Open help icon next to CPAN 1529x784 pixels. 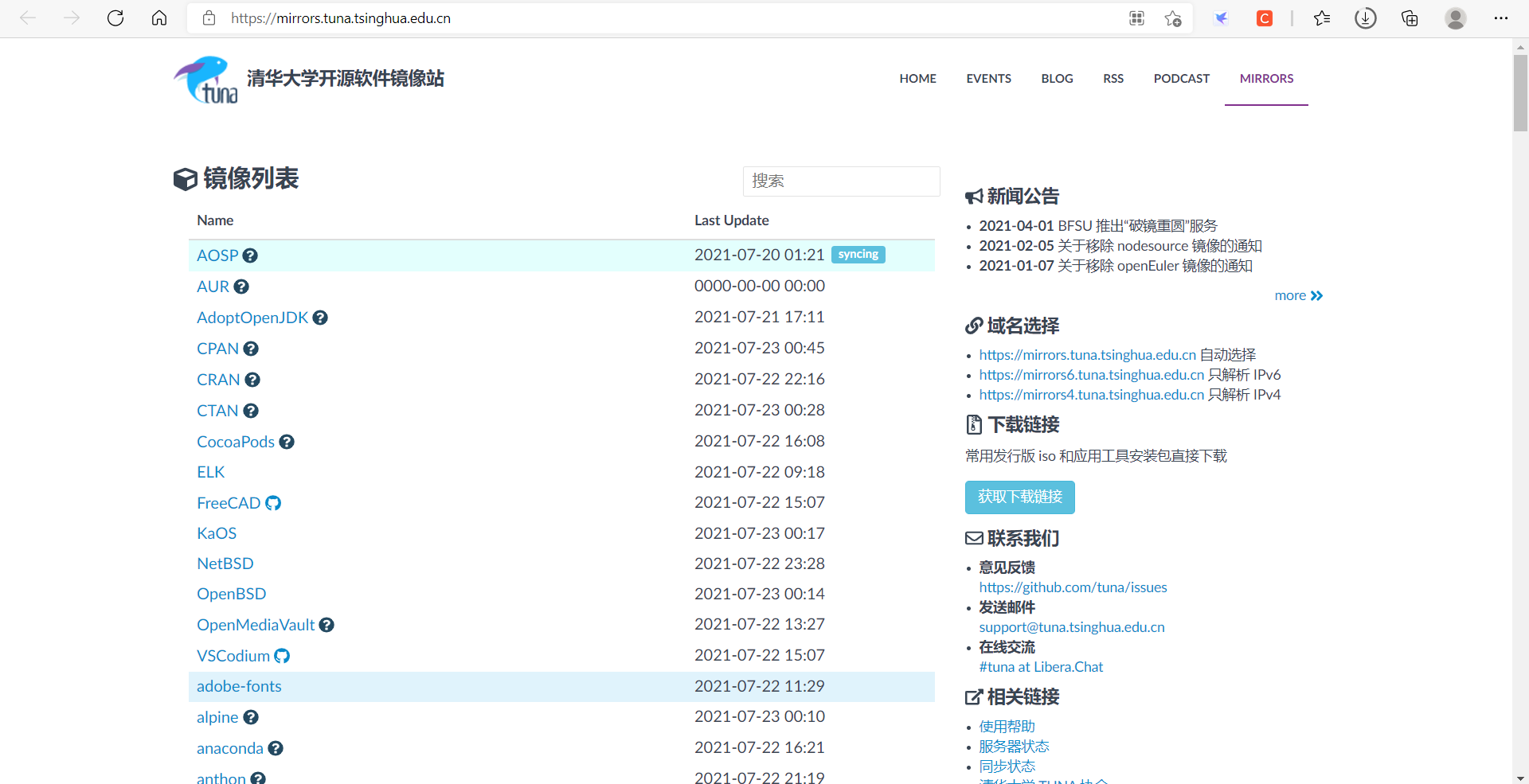[251, 349]
